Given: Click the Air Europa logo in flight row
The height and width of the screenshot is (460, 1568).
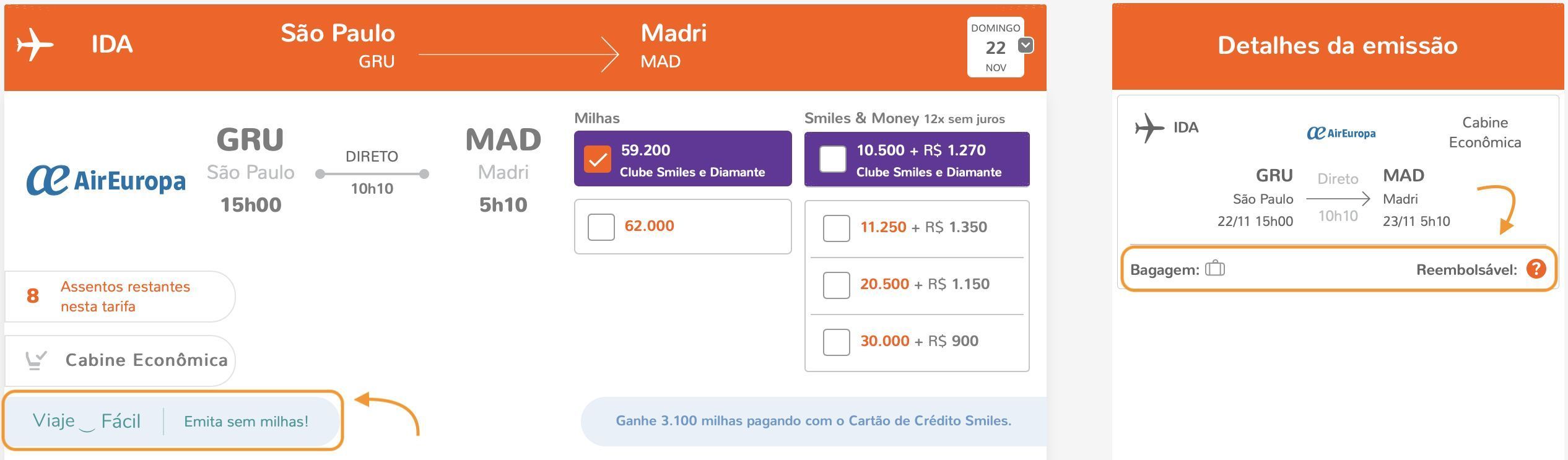Looking at the screenshot, I should click(106, 180).
